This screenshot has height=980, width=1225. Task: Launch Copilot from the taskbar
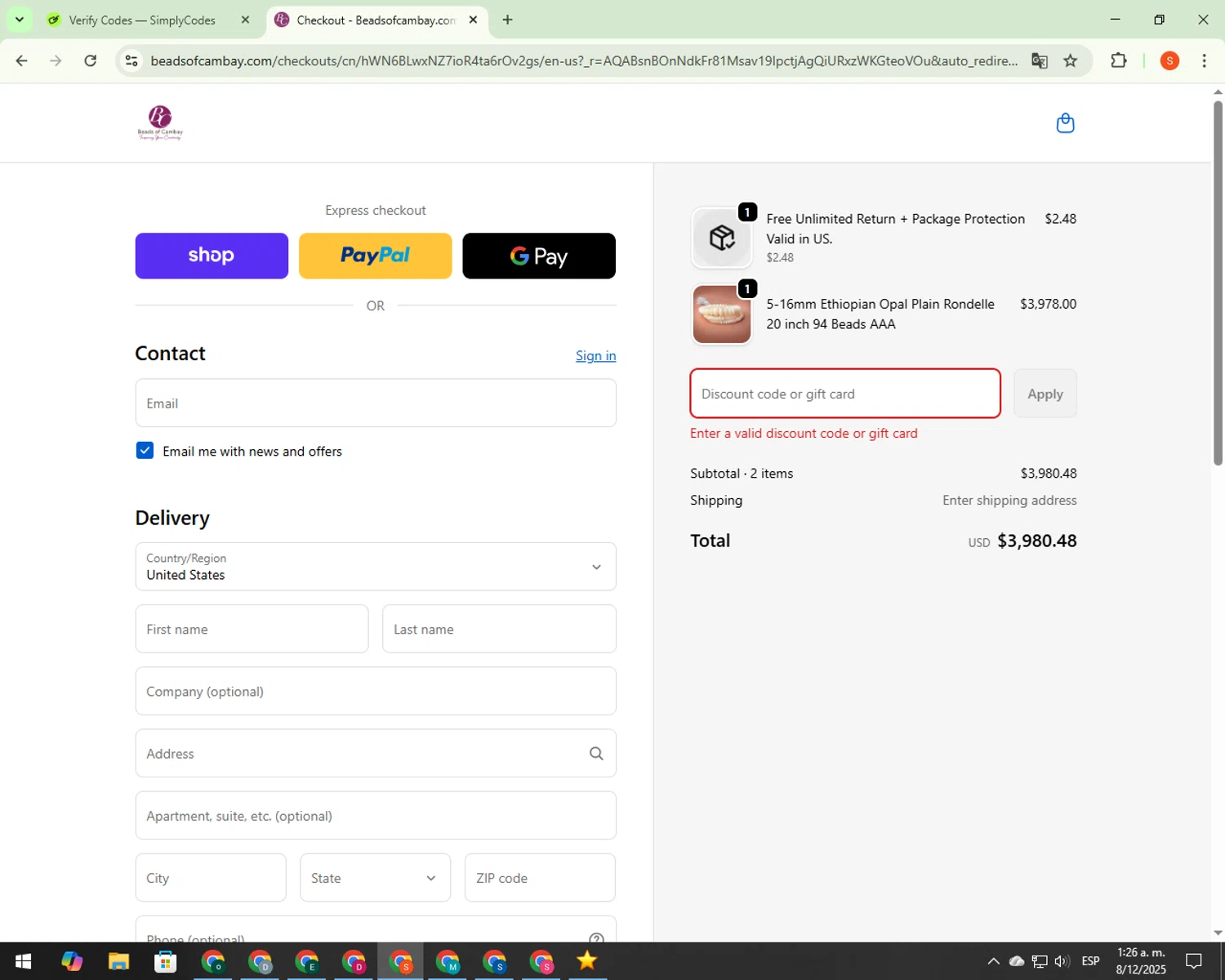coord(72,961)
